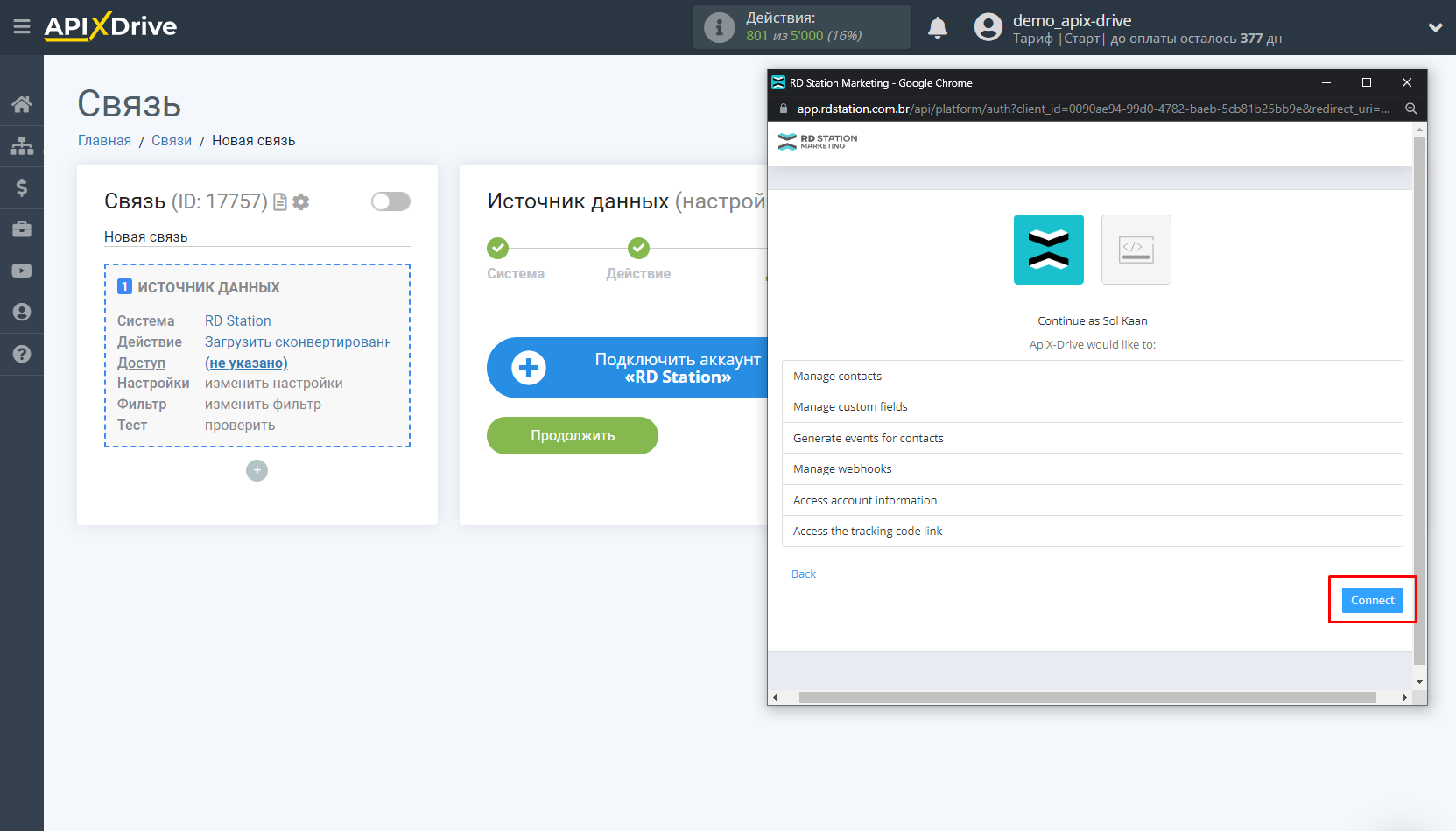
Task: Click the Access account information row
Action: (x=1093, y=501)
